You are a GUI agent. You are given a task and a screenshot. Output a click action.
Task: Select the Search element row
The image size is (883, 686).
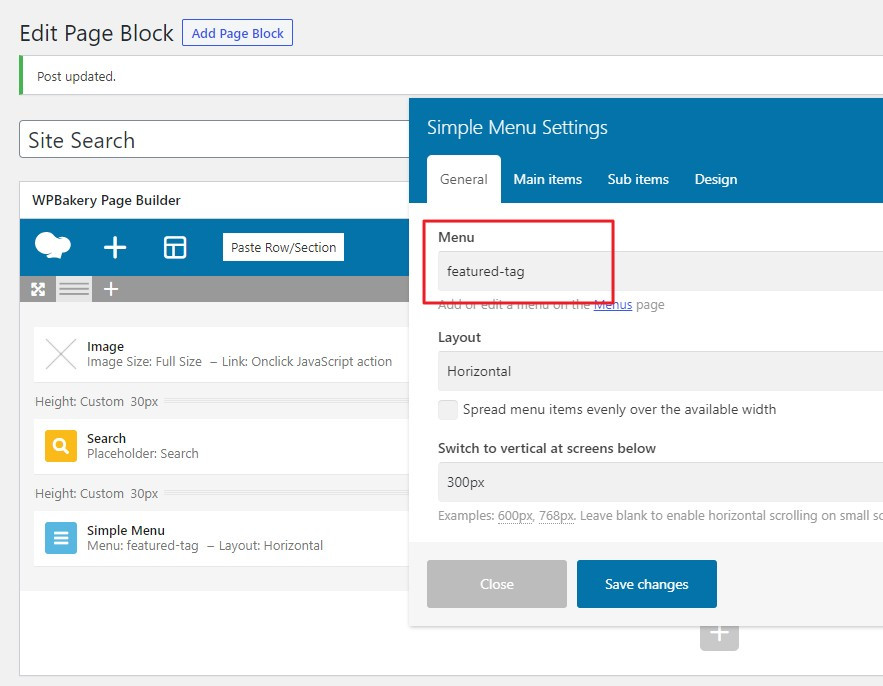pos(221,446)
